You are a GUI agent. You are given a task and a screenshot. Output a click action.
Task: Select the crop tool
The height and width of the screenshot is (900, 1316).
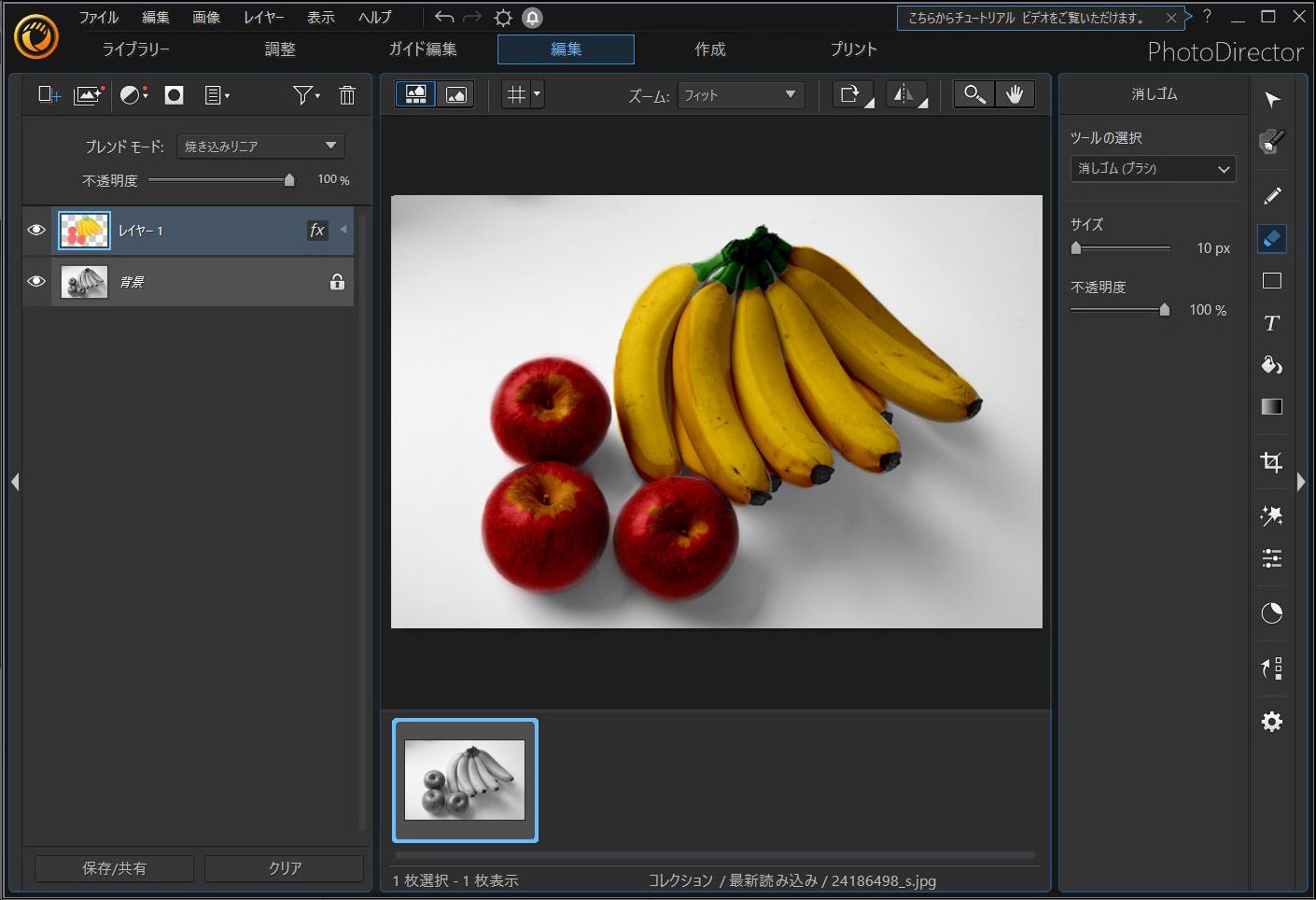[1272, 462]
